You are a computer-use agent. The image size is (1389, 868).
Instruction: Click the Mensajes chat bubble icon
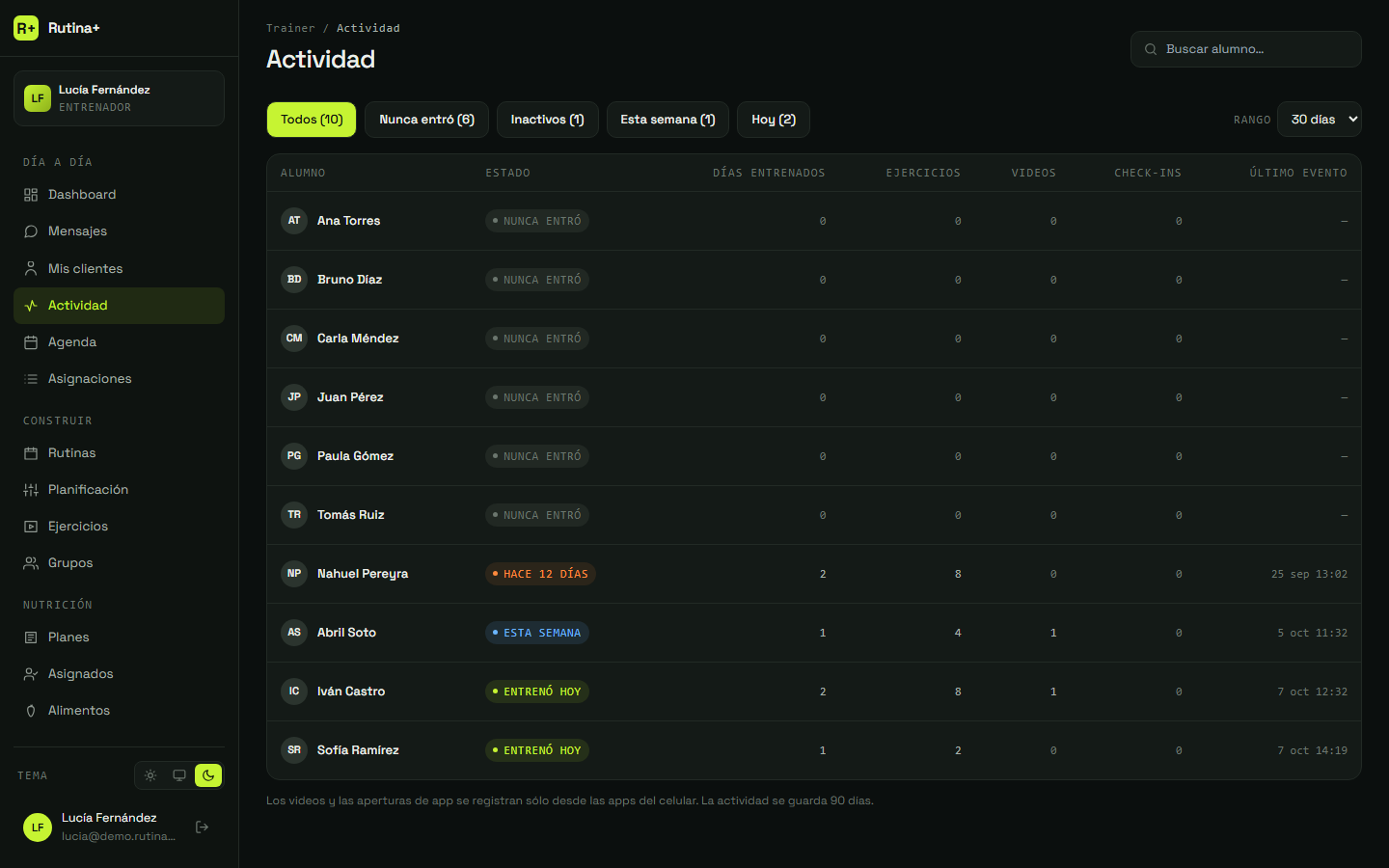pos(31,231)
